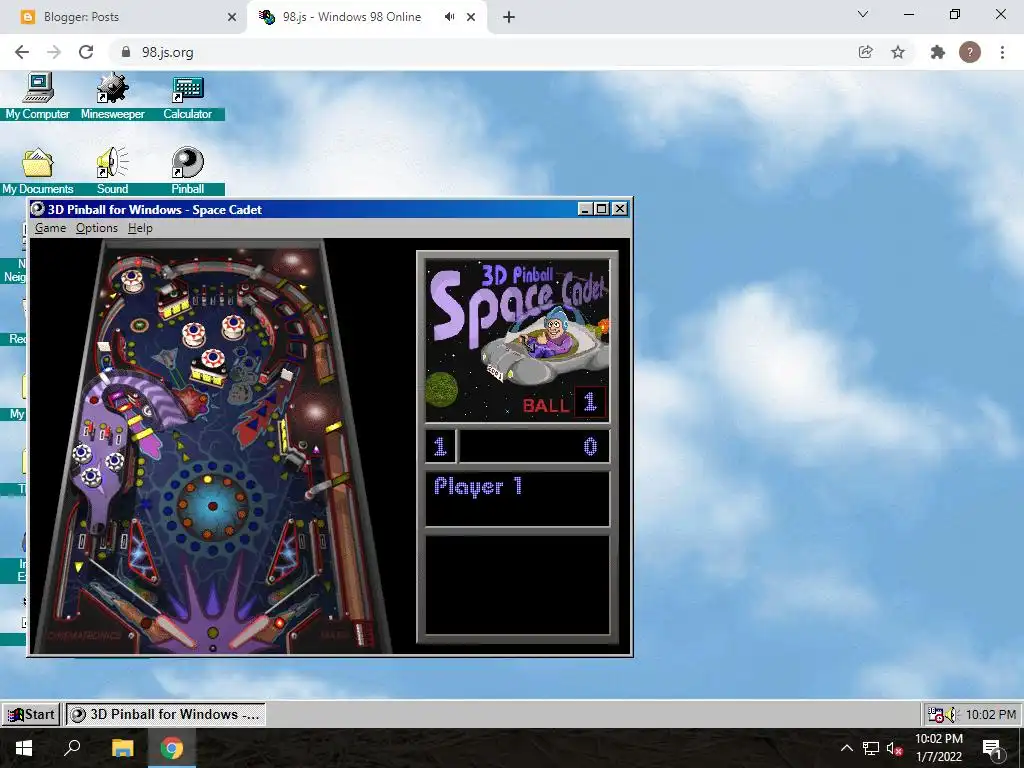Click the Windows 98 Start button
The width and height of the screenshot is (1024, 768).
pyautogui.click(x=31, y=714)
